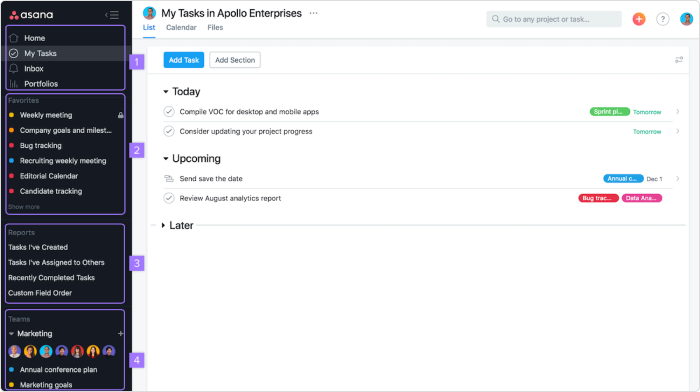Open Marketing goals project

(x=46, y=385)
